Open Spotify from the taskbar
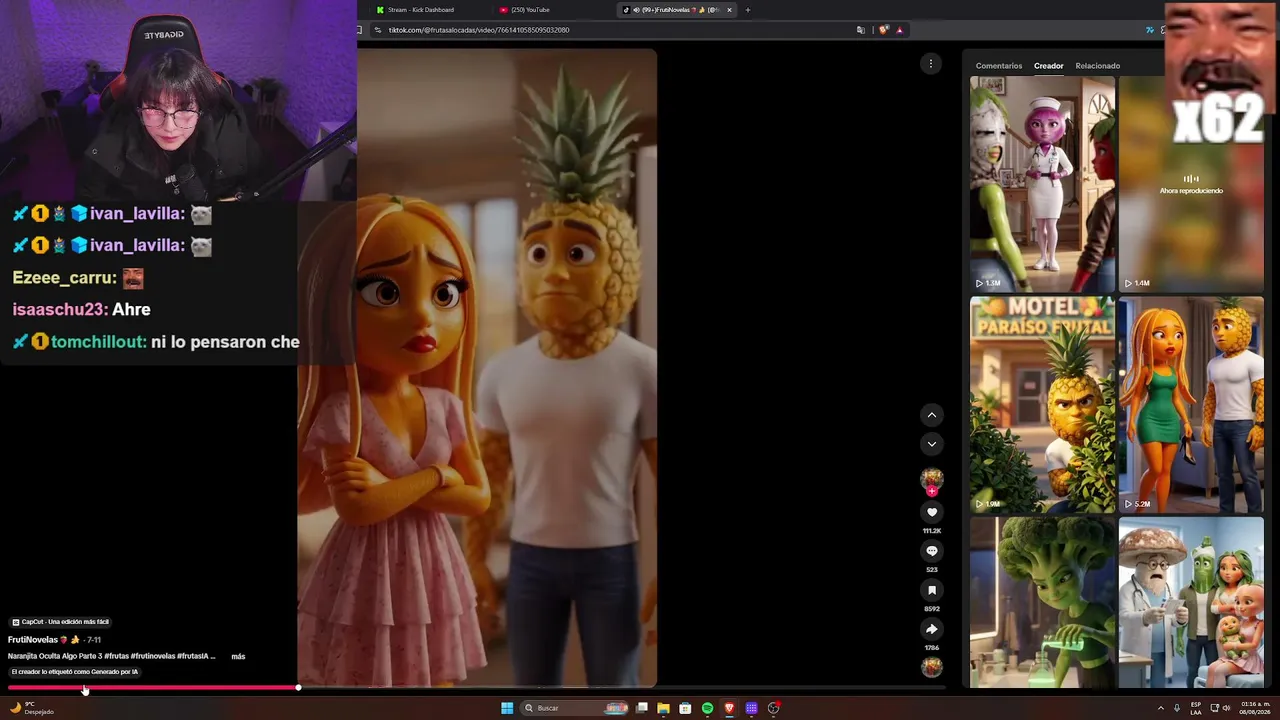1280x720 pixels. [707, 708]
